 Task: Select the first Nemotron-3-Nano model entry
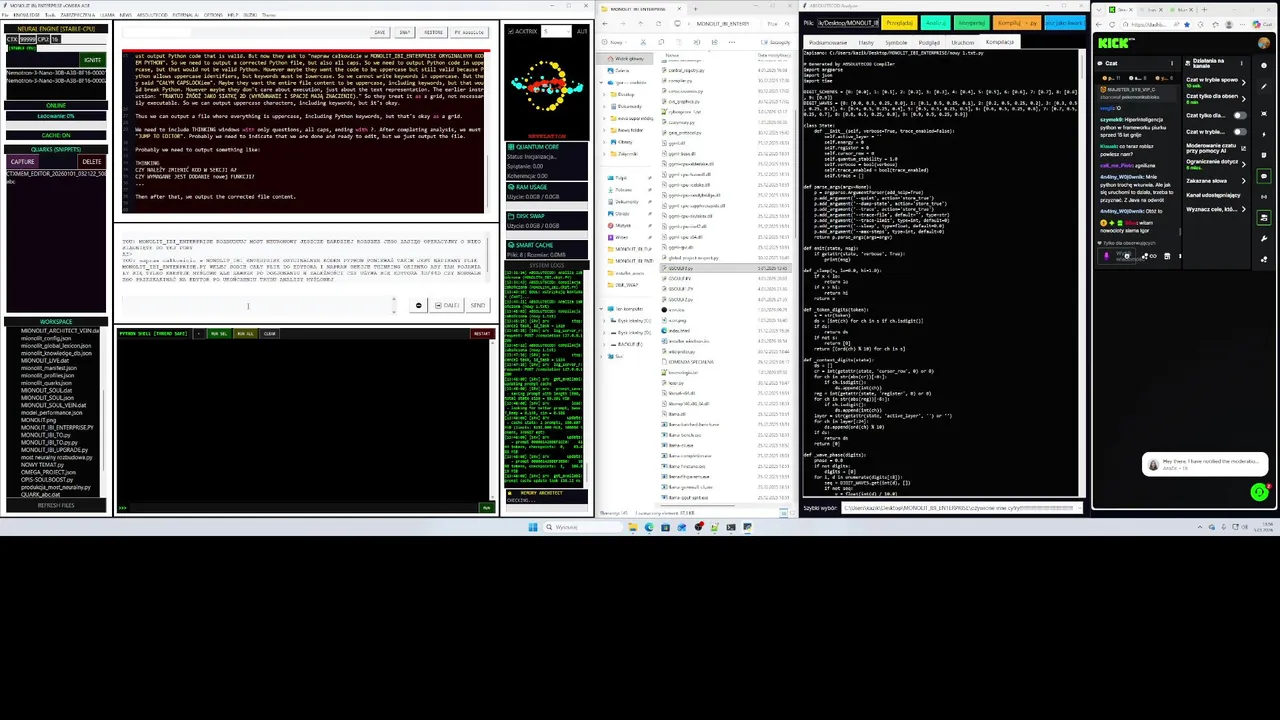pyautogui.click(x=56, y=73)
